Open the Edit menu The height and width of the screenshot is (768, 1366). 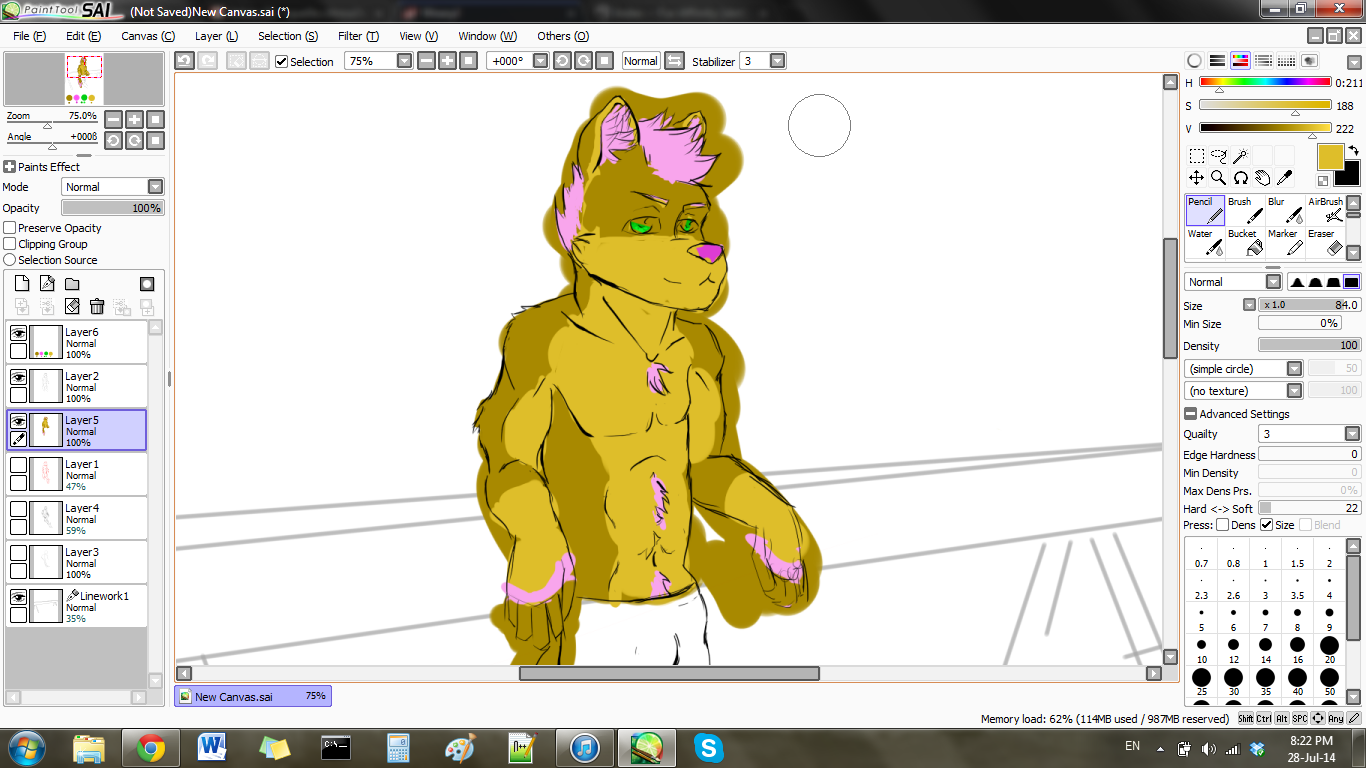pos(83,36)
